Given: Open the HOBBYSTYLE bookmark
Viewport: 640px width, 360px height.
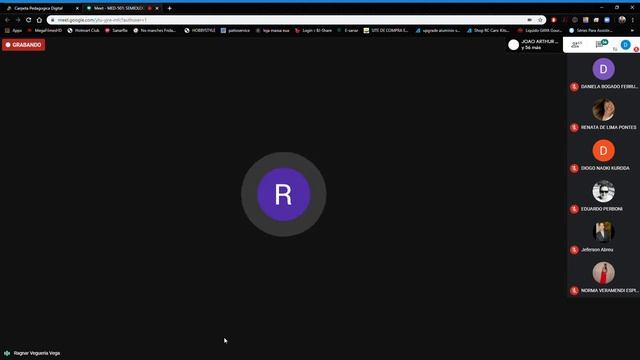Looking at the screenshot, I should pos(200,30).
